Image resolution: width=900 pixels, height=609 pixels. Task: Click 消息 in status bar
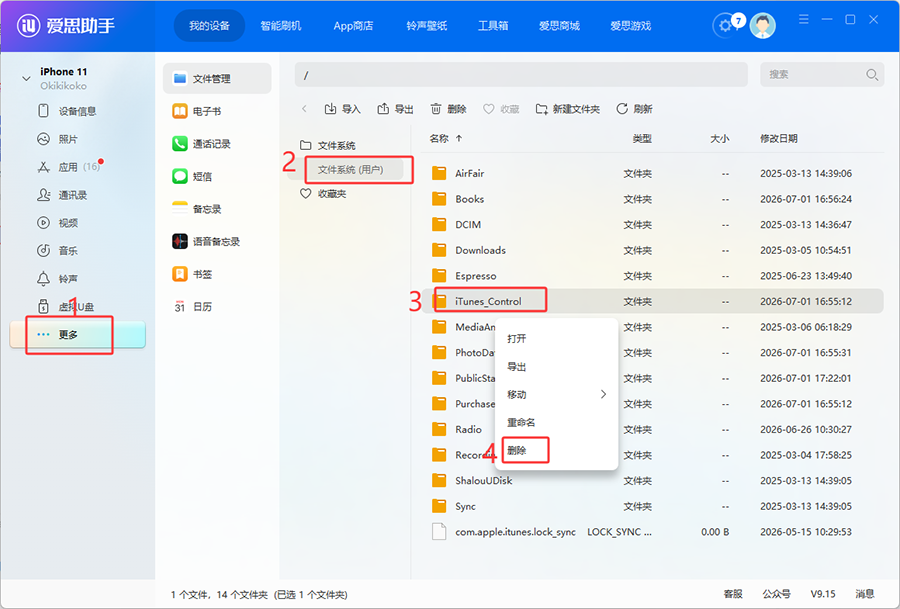[x=865, y=594]
